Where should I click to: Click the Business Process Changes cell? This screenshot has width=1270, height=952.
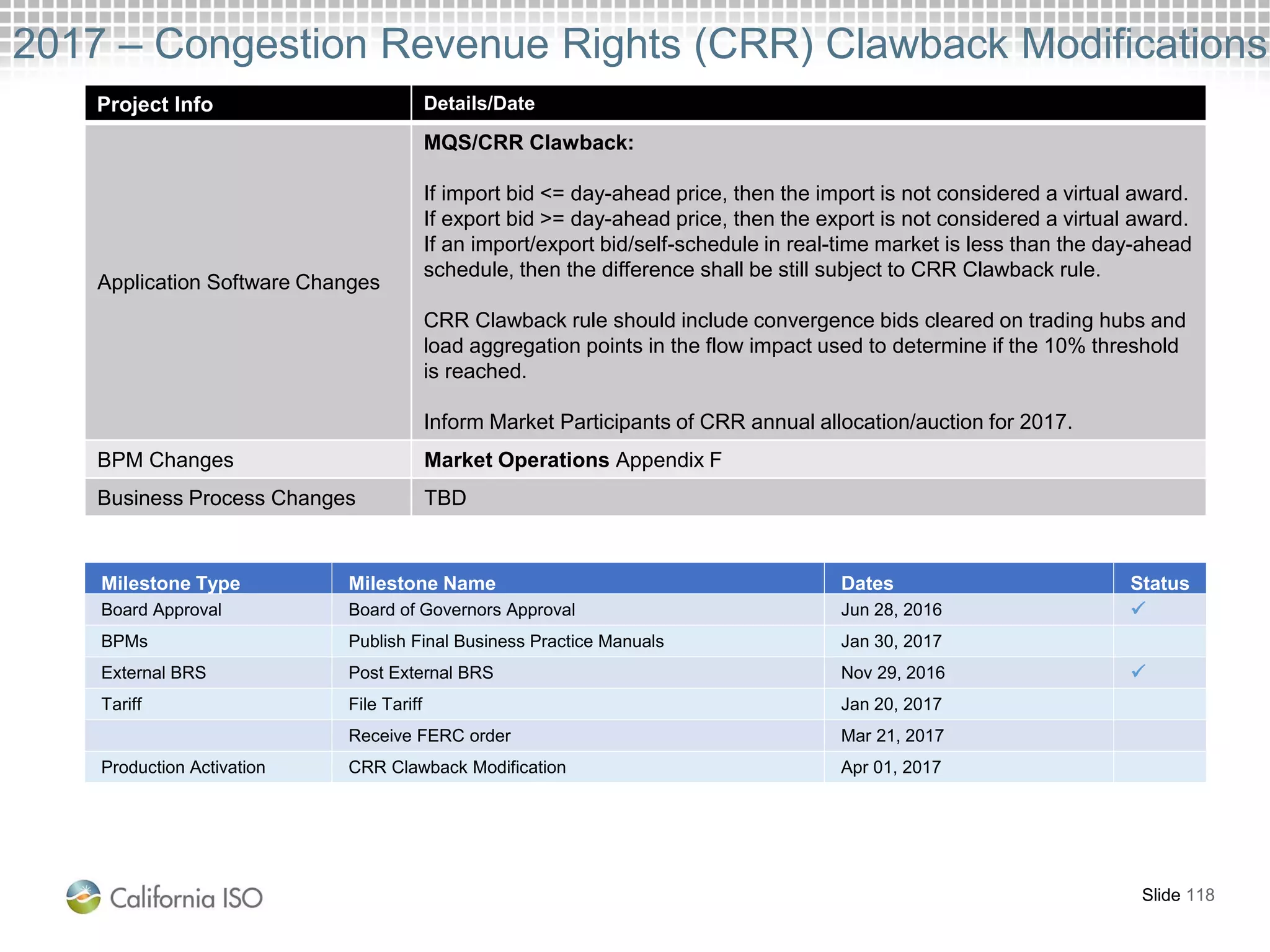pos(248,498)
